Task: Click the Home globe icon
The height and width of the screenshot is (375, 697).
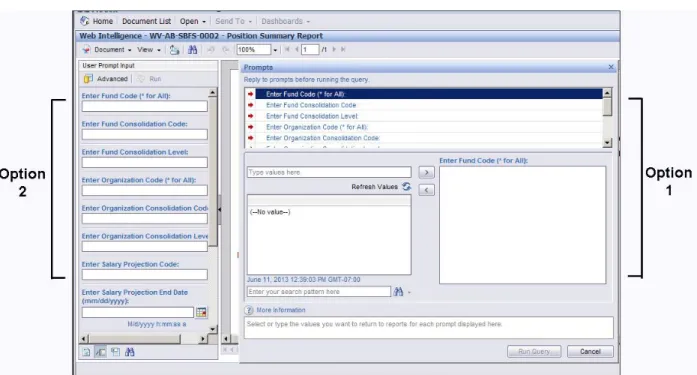Action: coord(84,21)
